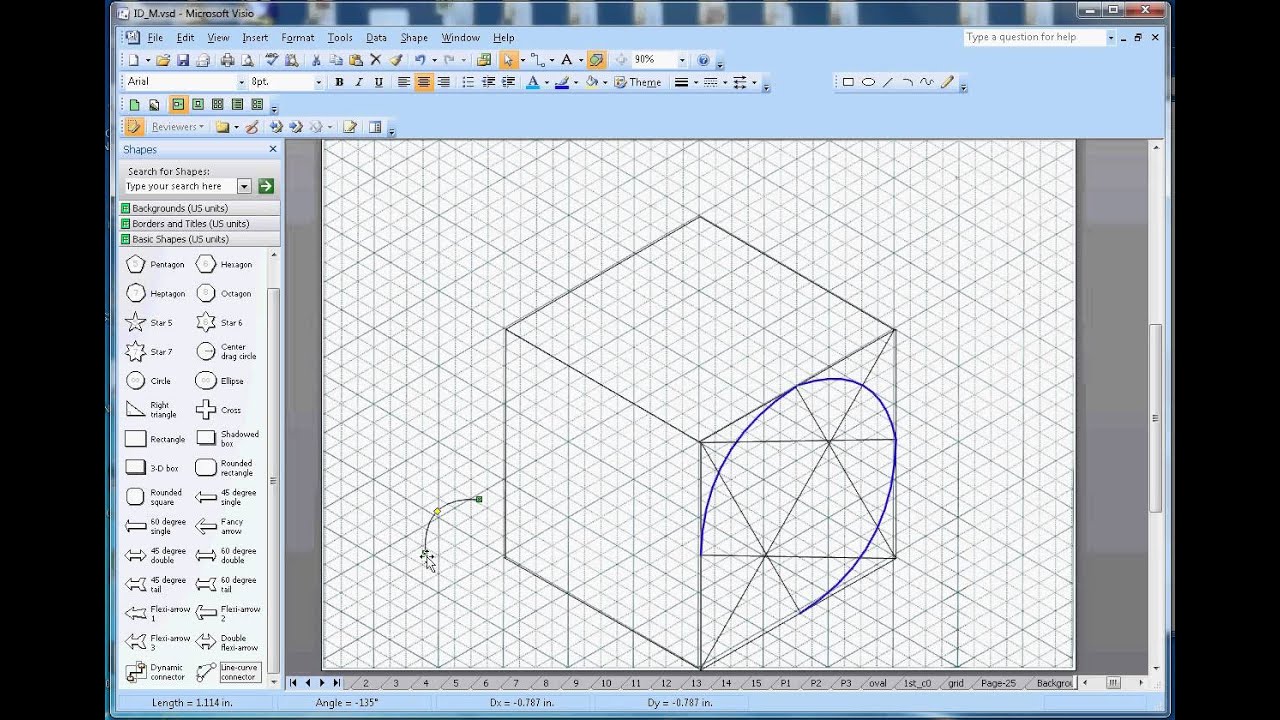Open Basic Shapes (US units) stencil
The height and width of the screenshot is (720, 1280).
pos(199,239)
